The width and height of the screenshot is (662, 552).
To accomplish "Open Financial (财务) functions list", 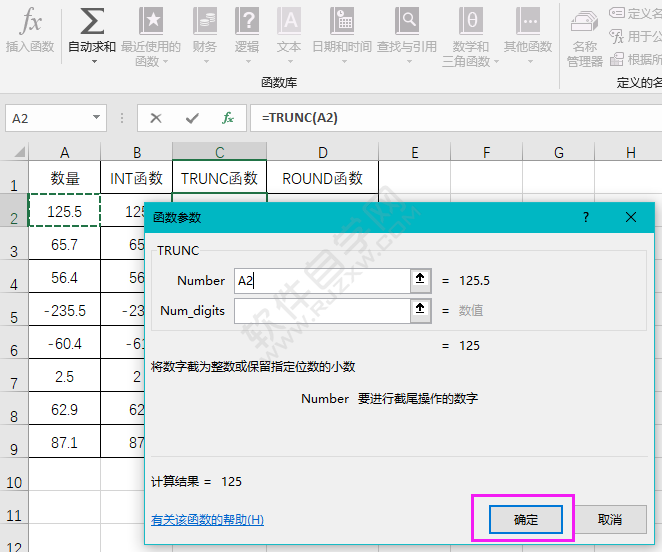I will [205, 30].
